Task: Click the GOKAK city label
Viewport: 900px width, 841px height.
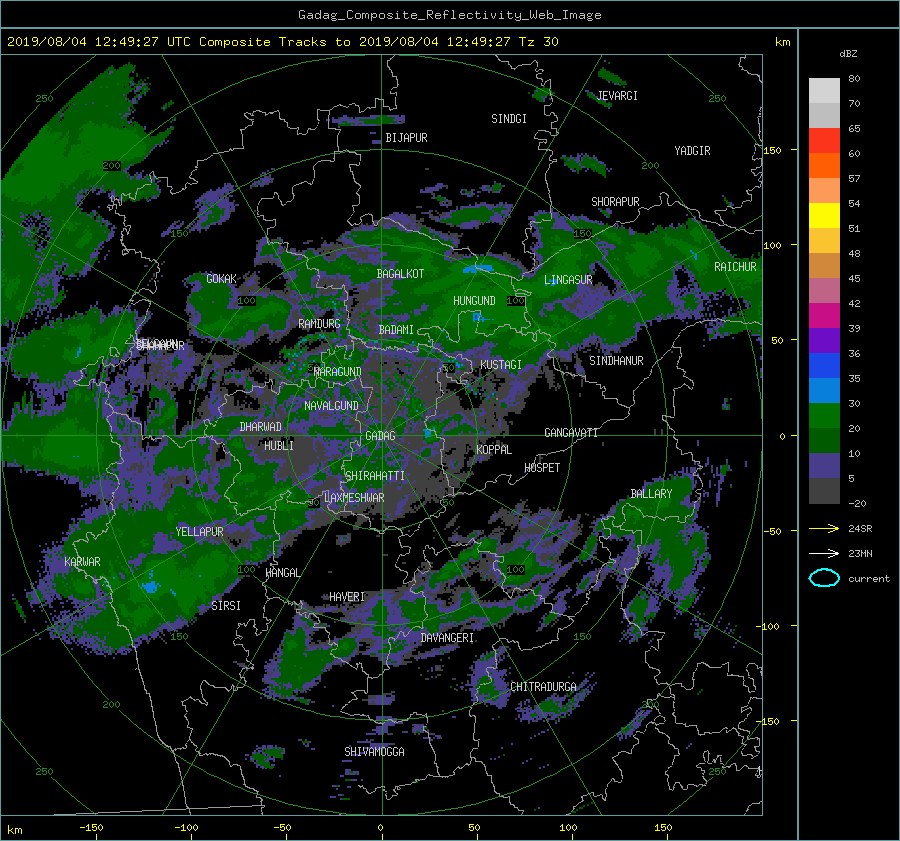Action: [x=222, y=279]
